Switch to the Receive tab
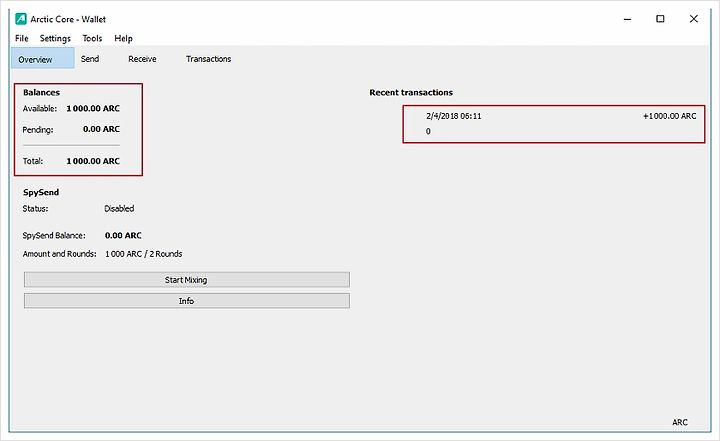 (142, 59)
